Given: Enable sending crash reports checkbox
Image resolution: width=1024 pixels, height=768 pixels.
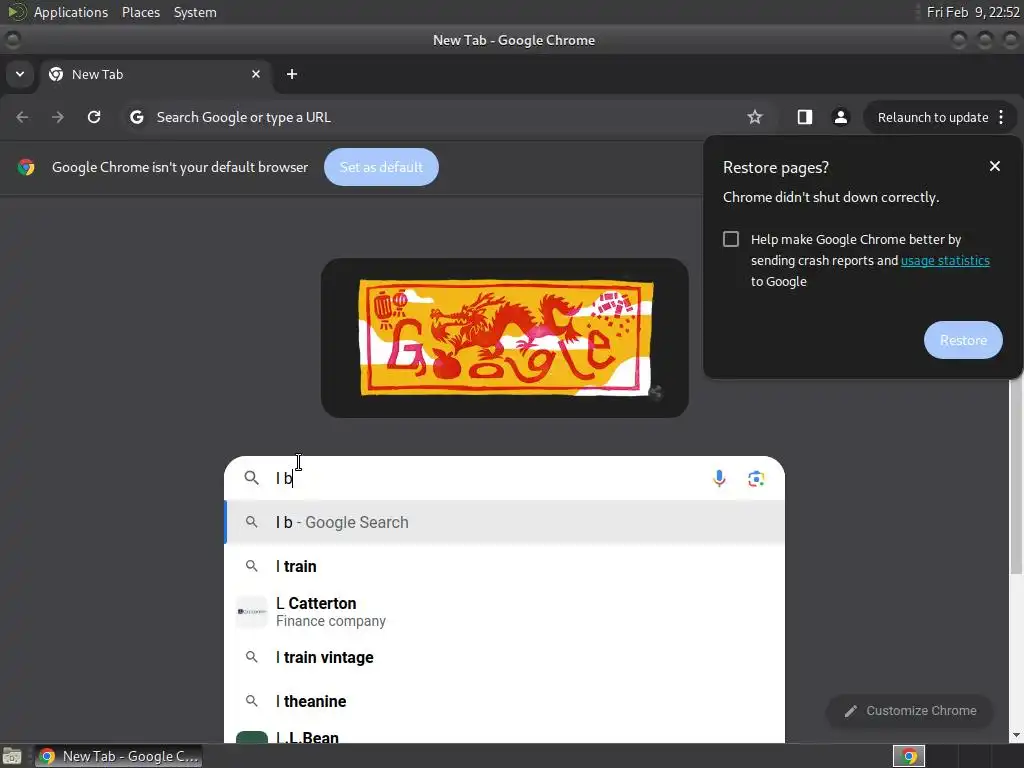Looking at the screenshot, I should pos(731,239).
